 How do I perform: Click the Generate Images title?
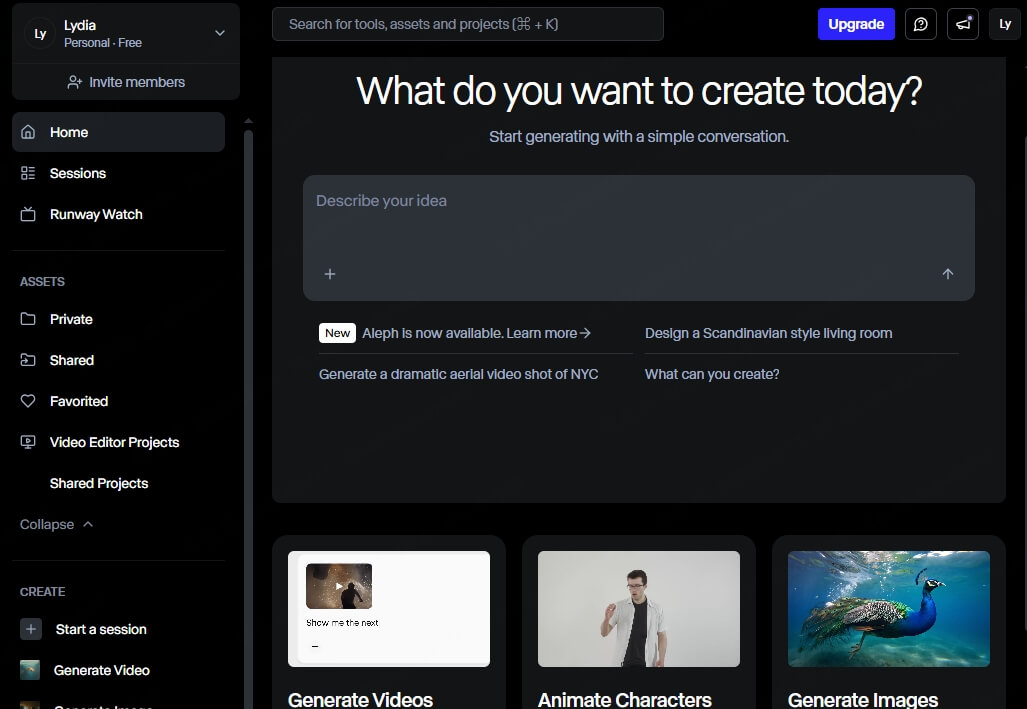863,699
